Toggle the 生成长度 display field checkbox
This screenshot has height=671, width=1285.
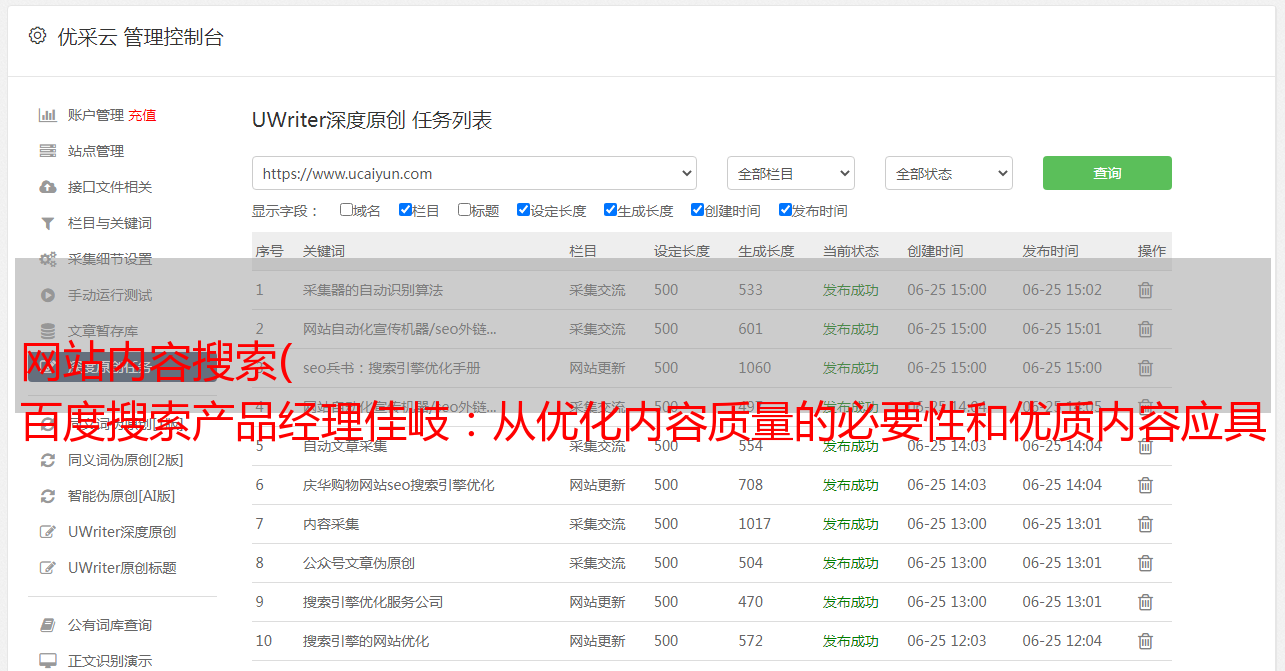point(610,210)
